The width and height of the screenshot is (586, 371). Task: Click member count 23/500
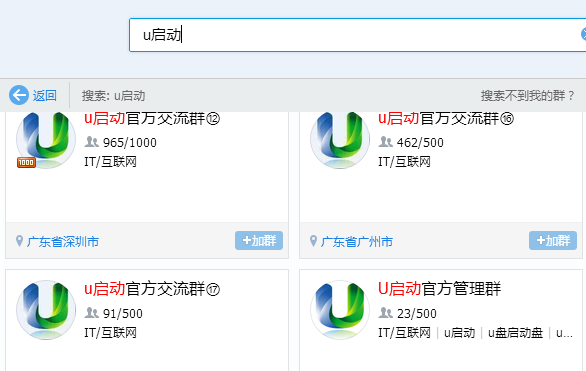point(417,314)
